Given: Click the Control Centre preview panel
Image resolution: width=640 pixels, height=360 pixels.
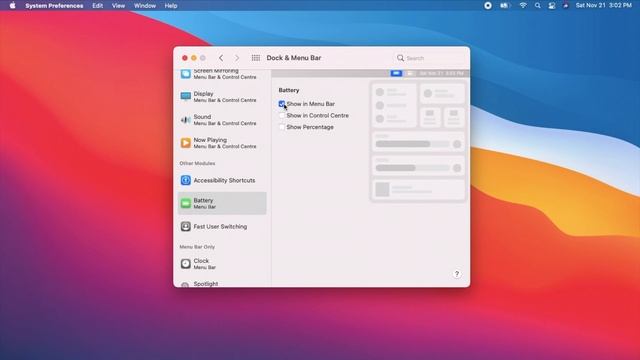Looking at the screenshot, I should click(x=418, y=142).
